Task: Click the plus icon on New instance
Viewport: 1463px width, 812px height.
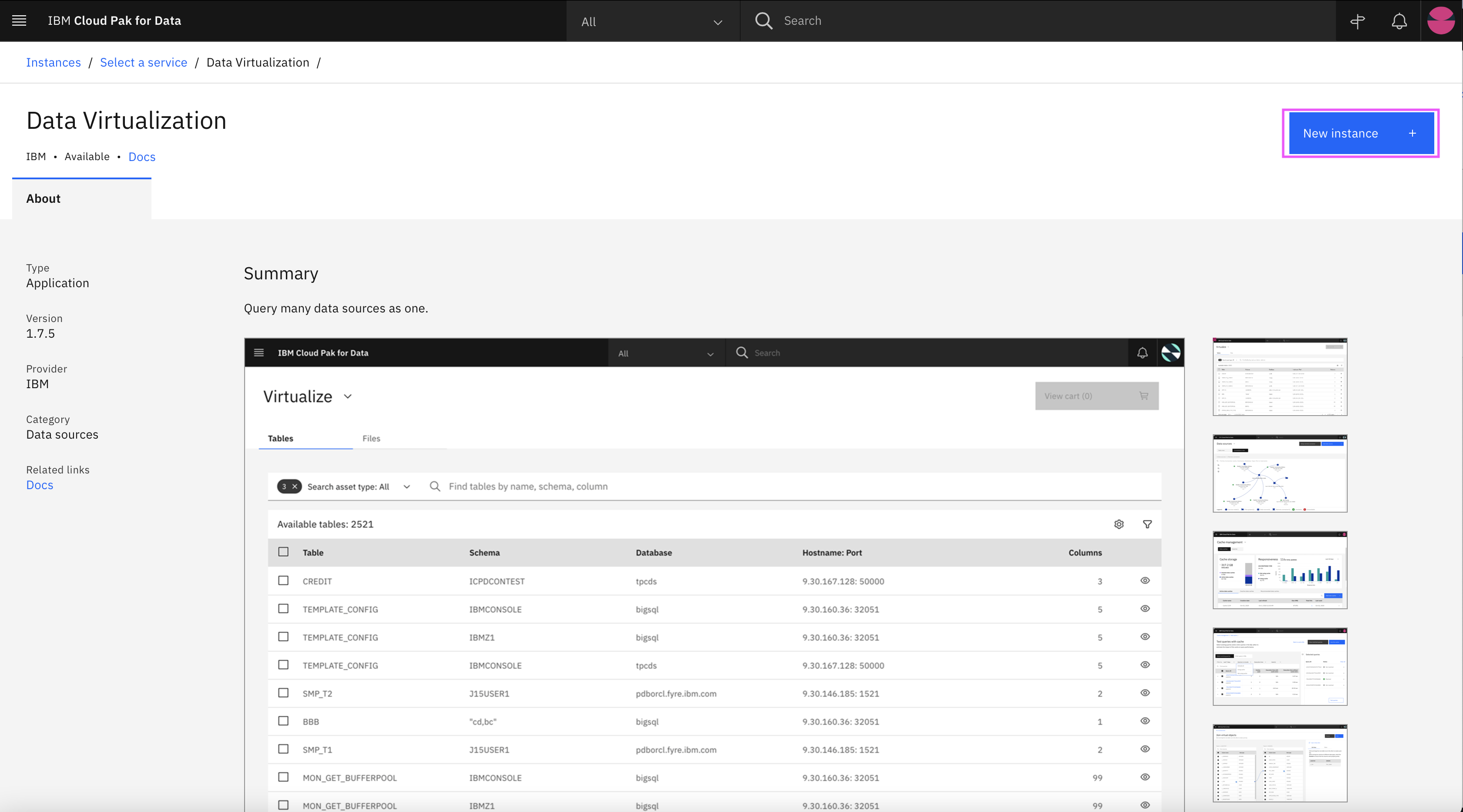Action: (1413, 134)
